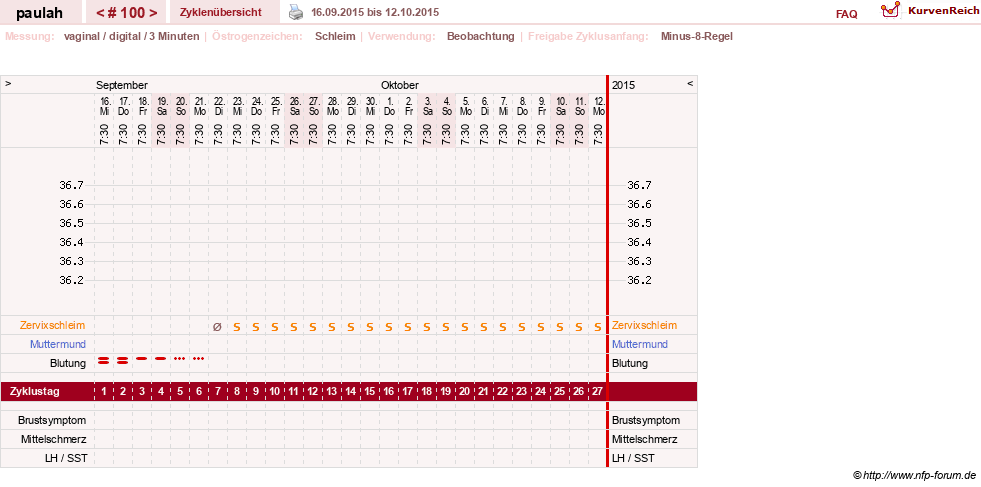Click the S mucus symbol on cycle day 15
This screenshot has height=487, width=981.
(x=369, y=327)
